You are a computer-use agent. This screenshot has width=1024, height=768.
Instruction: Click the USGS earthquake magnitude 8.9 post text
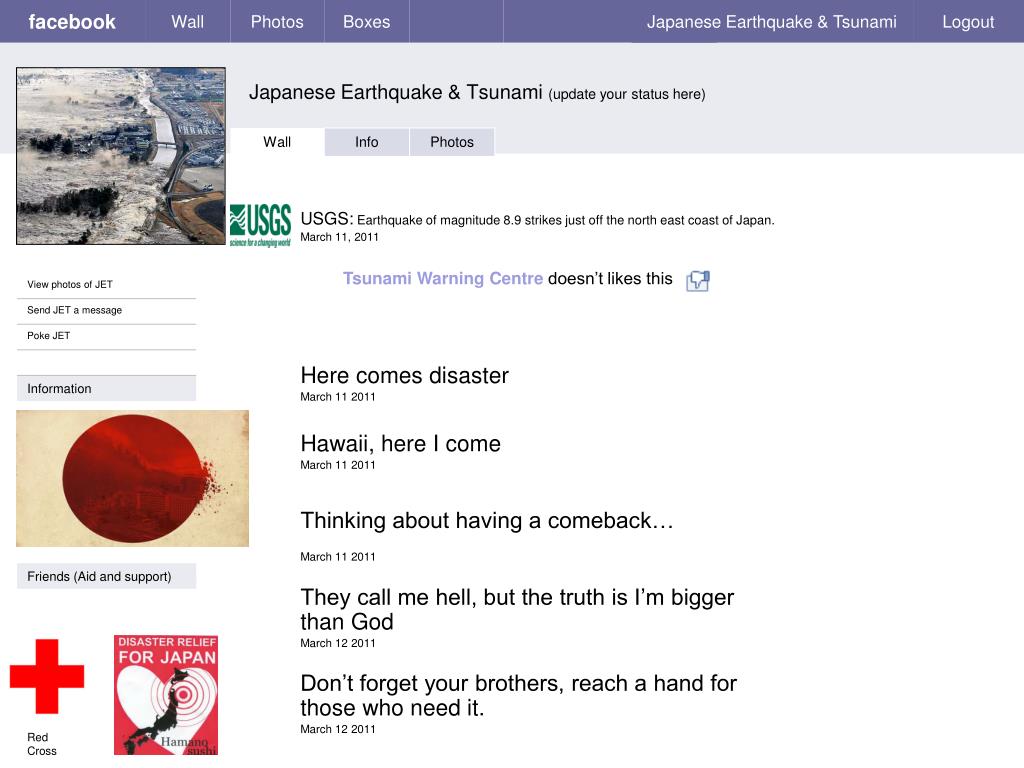[x=537, y=219]
